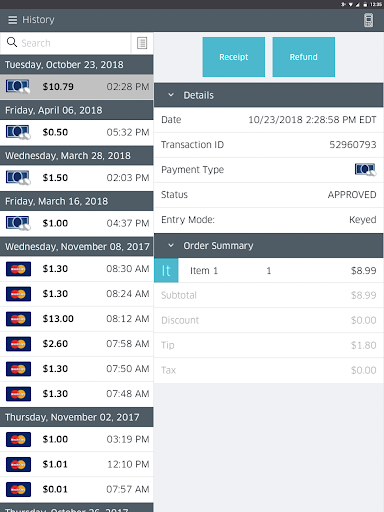This screenshot has width=384, height=512.
Task: Collapse the Details section chevron
Action: [x=171, y=95]
